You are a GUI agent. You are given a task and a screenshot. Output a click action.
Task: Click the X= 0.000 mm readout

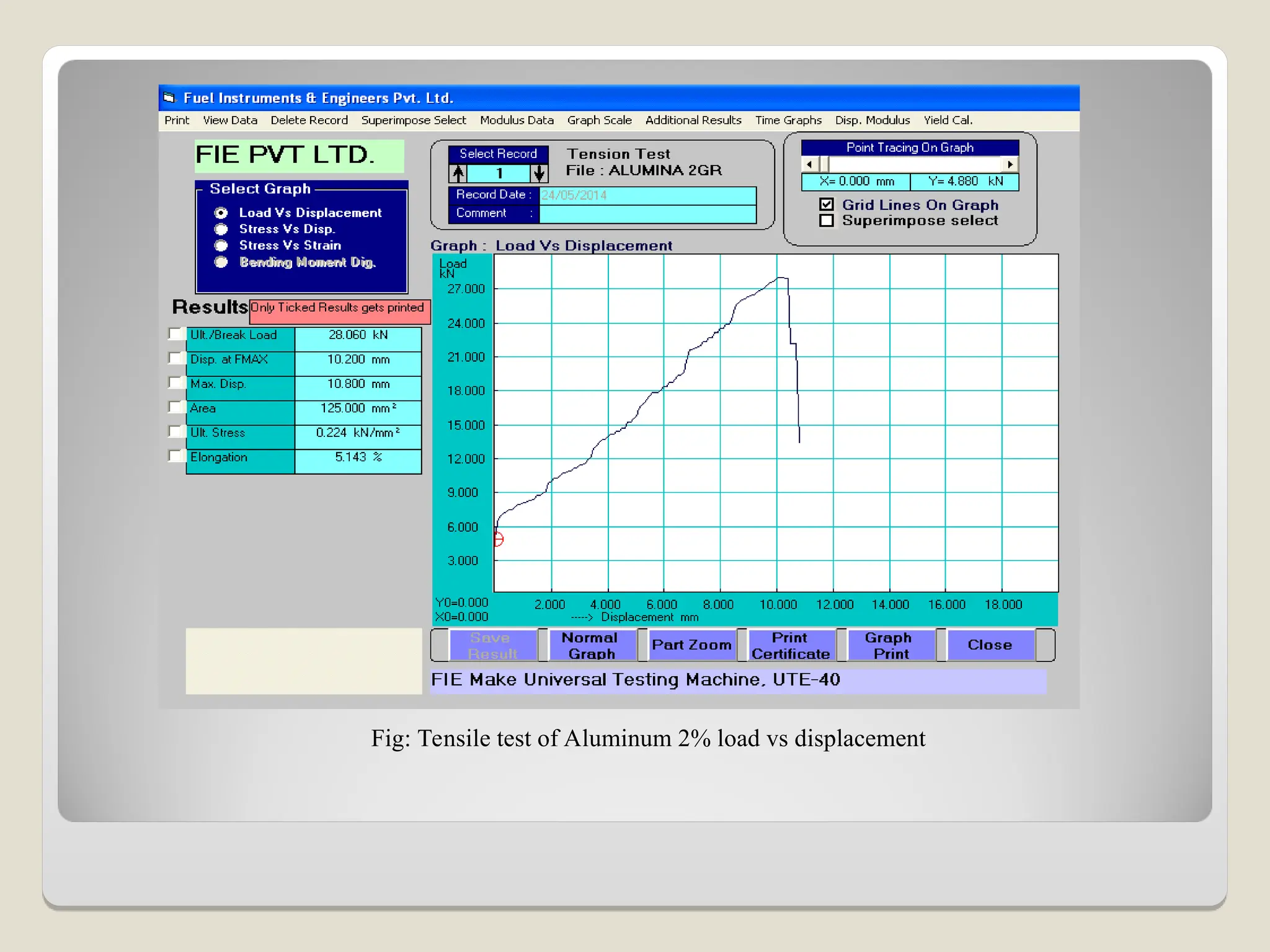tap(856, 182)
